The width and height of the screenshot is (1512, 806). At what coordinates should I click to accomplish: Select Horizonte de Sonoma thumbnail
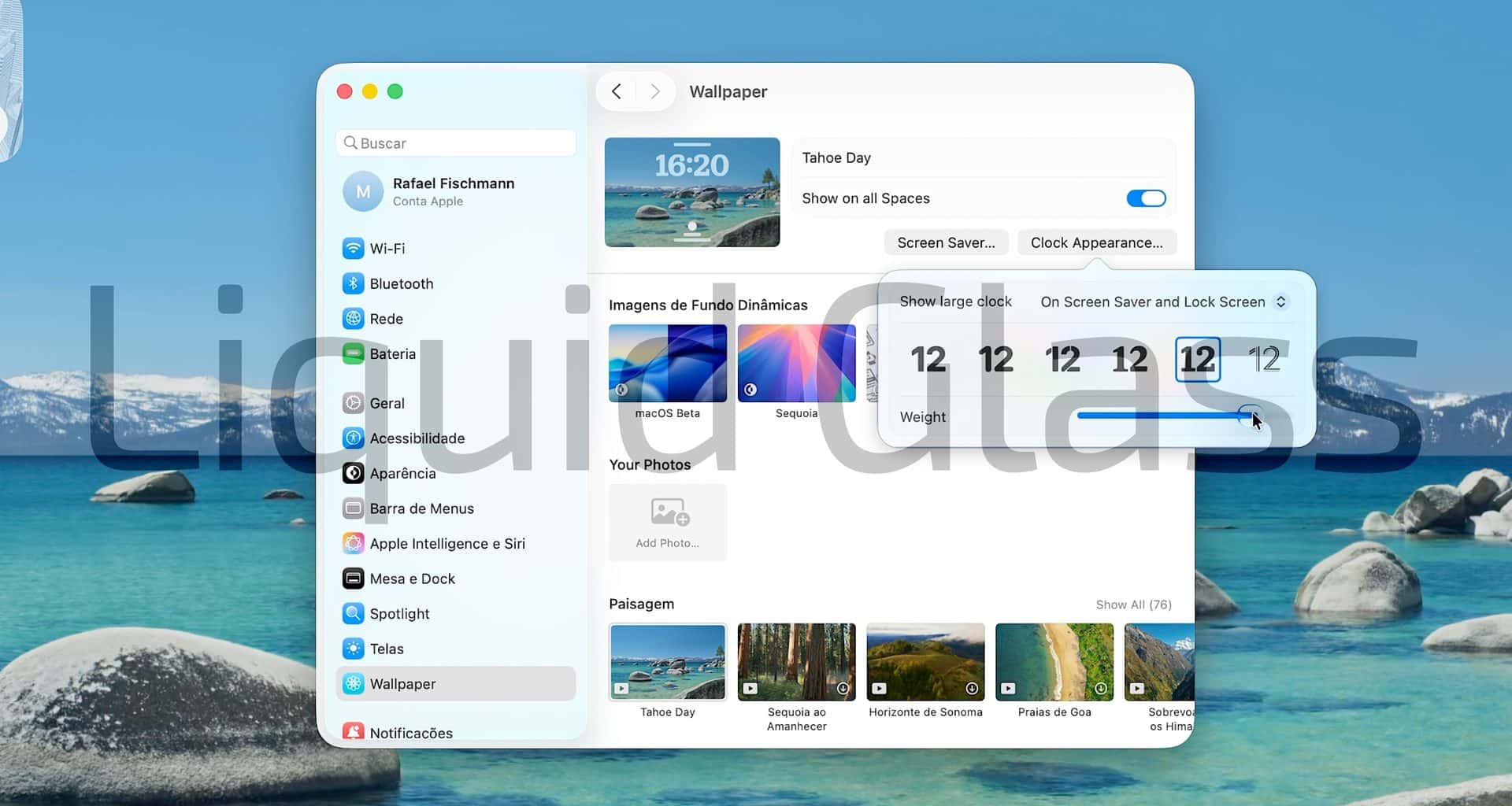[925, 662]
